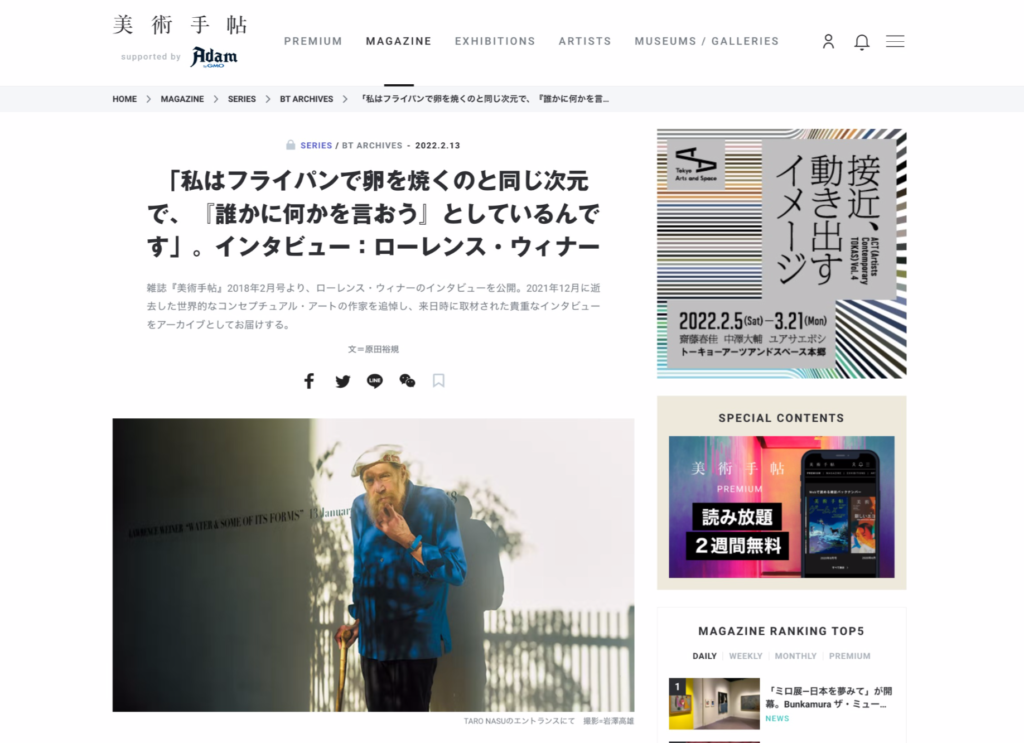The width and height of the screenshot is (1024, 743).
Task: Open ARTISTS navigation item
Action: pos(585,41)
